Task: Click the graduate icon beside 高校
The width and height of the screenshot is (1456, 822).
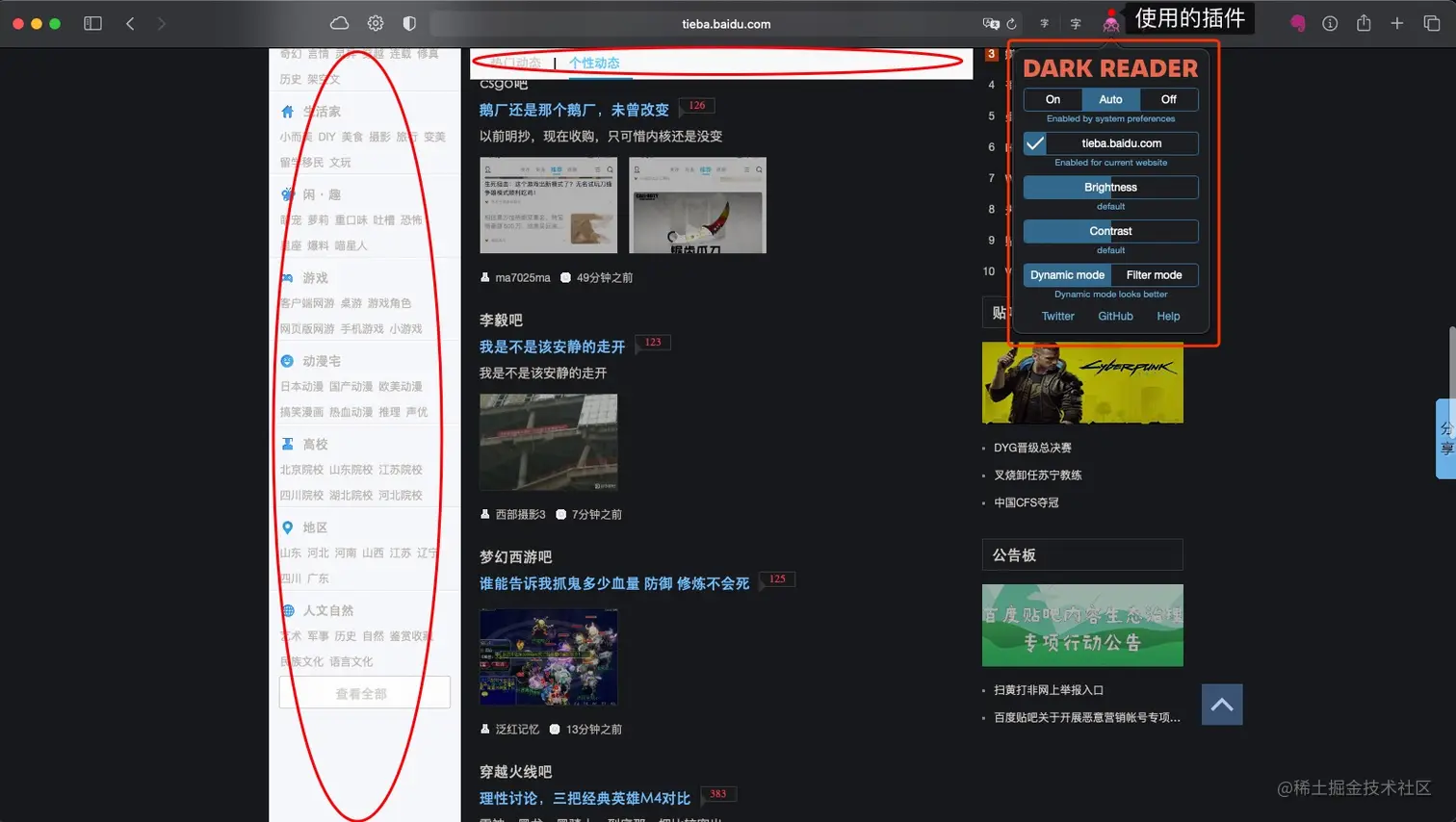Action: [x=287, y=444]
